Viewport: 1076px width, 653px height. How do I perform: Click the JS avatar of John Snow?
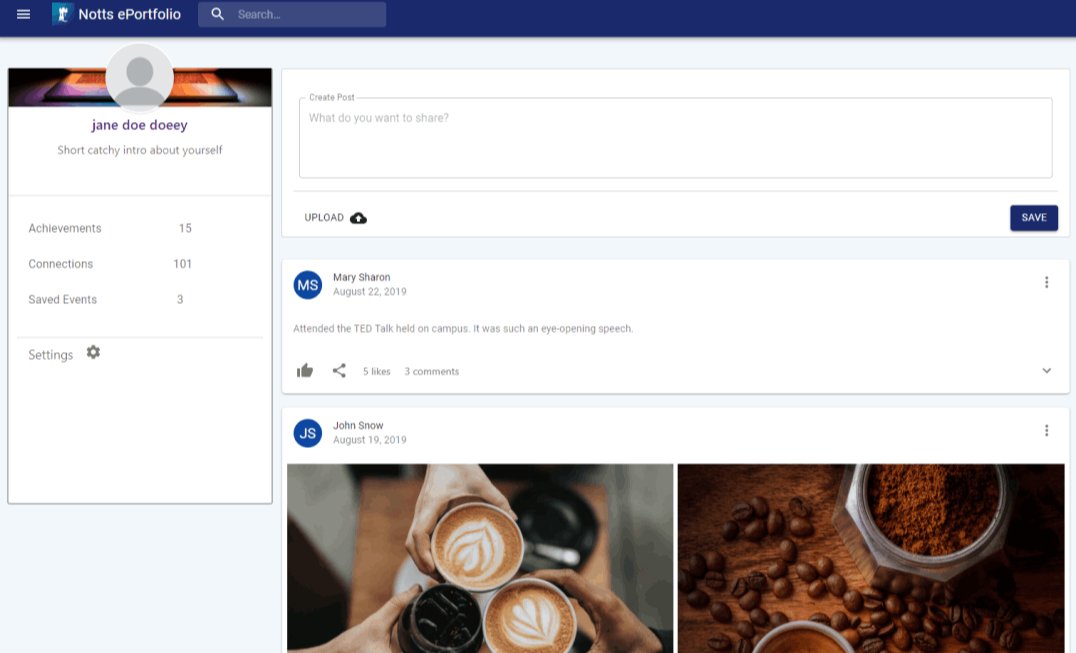(308, 433)
